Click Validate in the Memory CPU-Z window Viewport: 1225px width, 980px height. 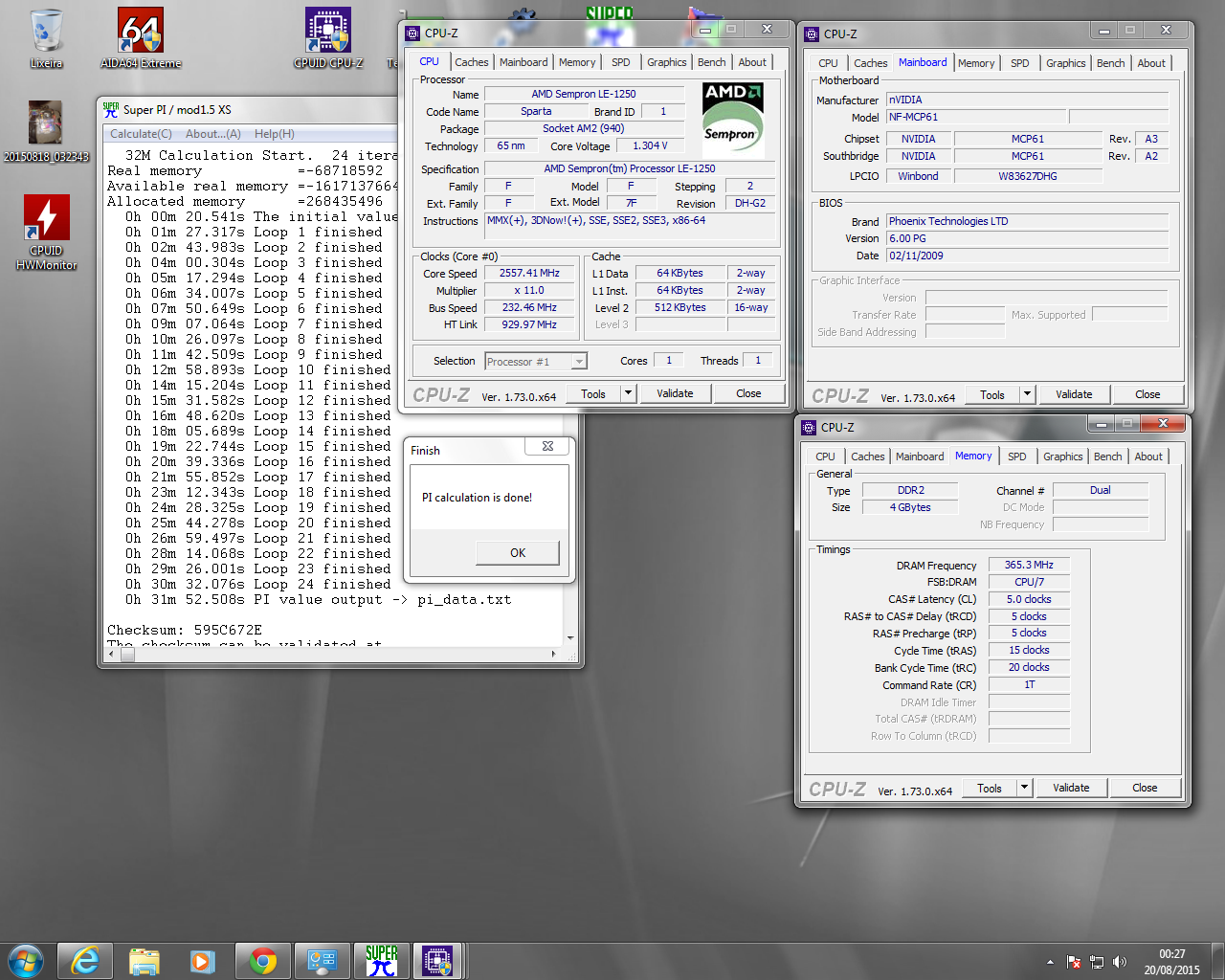[1071, 788]
